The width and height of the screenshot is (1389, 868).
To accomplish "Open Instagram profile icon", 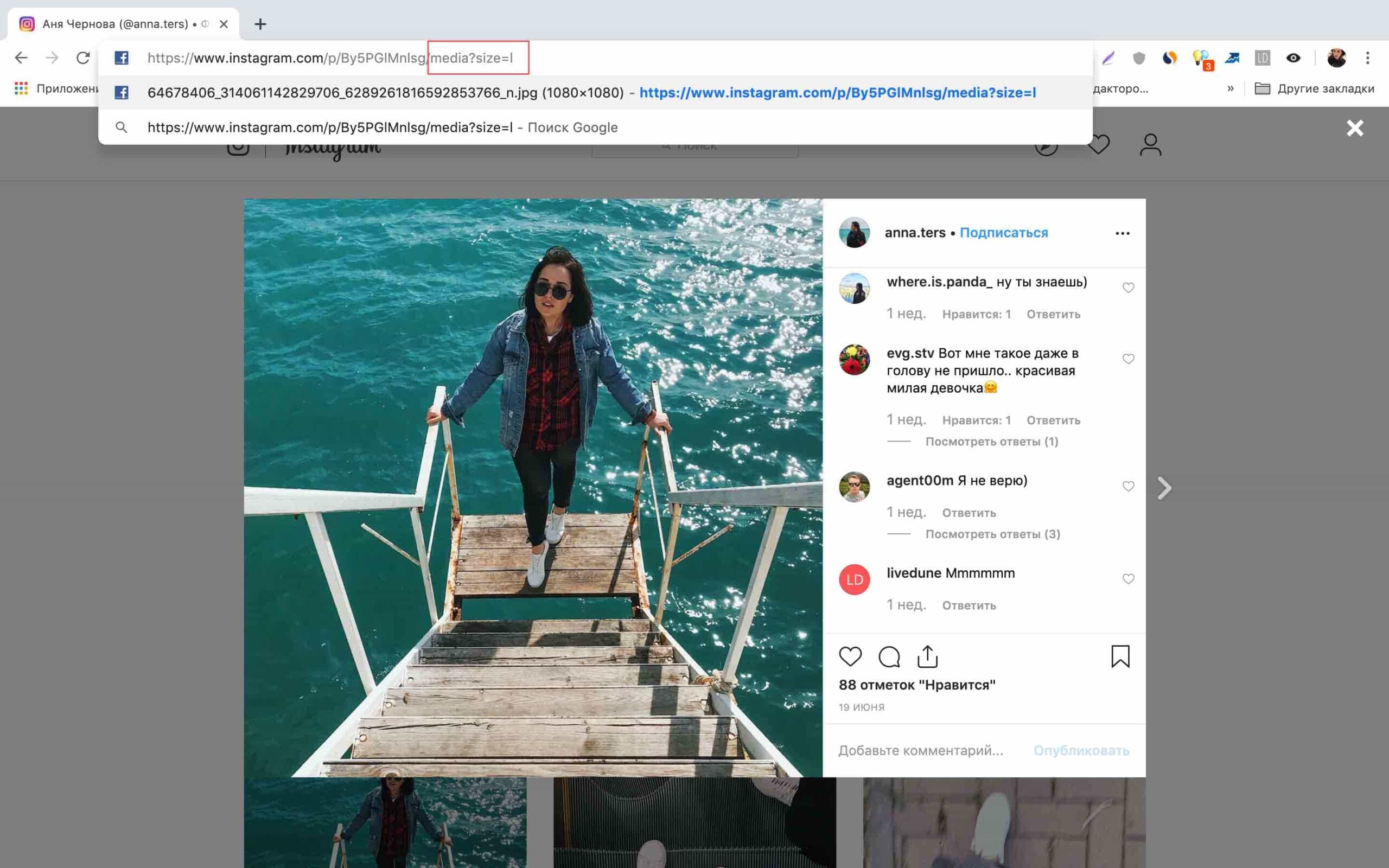I will [1150, 145].
